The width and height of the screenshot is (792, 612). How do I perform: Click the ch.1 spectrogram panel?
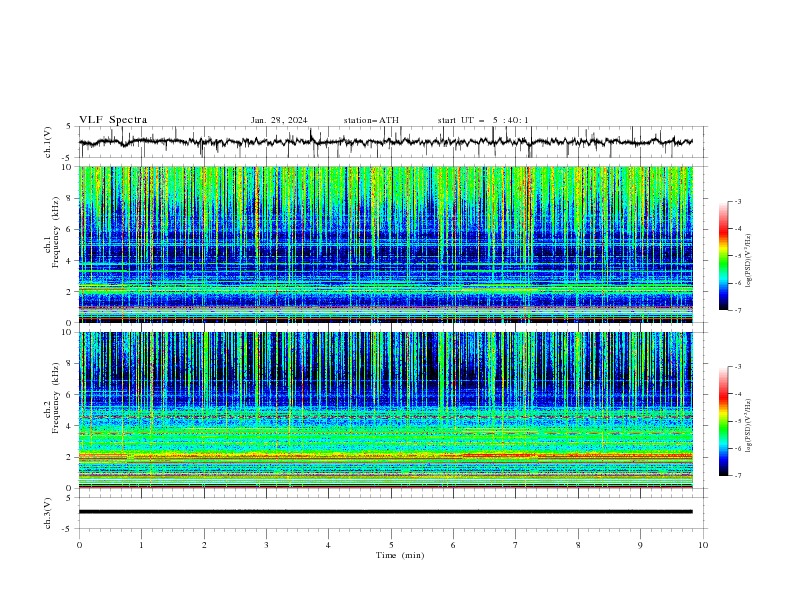tap(385, 244)
